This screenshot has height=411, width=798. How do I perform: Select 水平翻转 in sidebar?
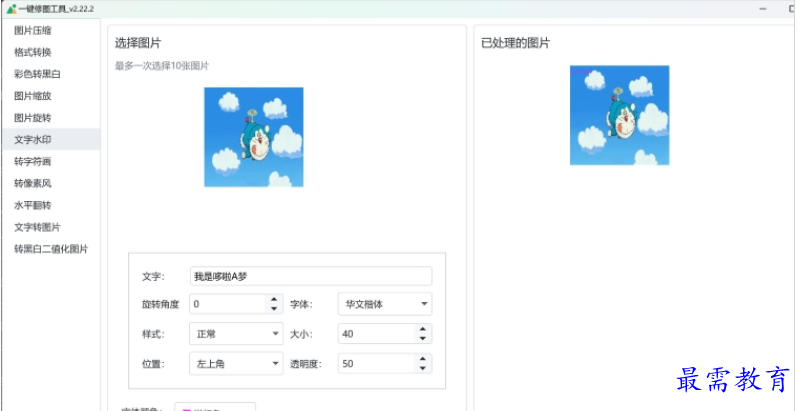(50, 206)
